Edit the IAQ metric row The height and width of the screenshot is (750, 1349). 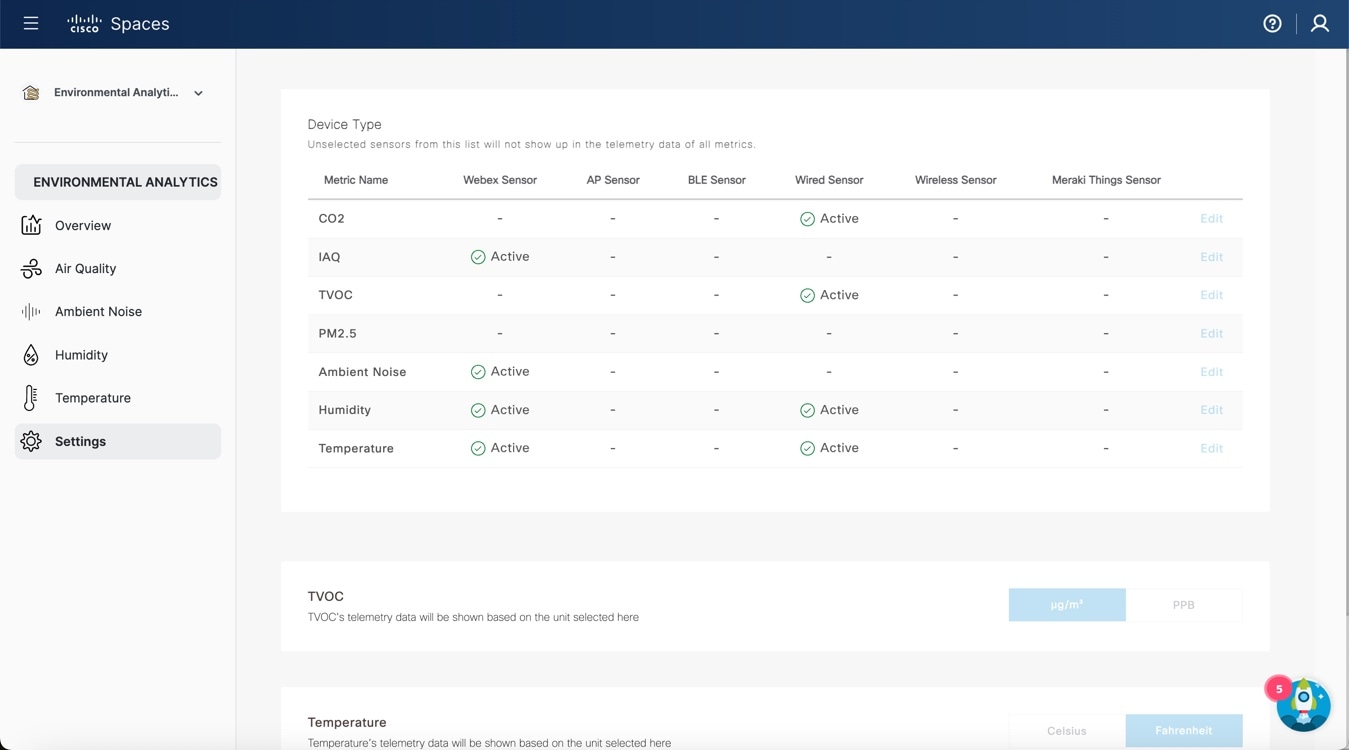click(x=1211, y=257)
